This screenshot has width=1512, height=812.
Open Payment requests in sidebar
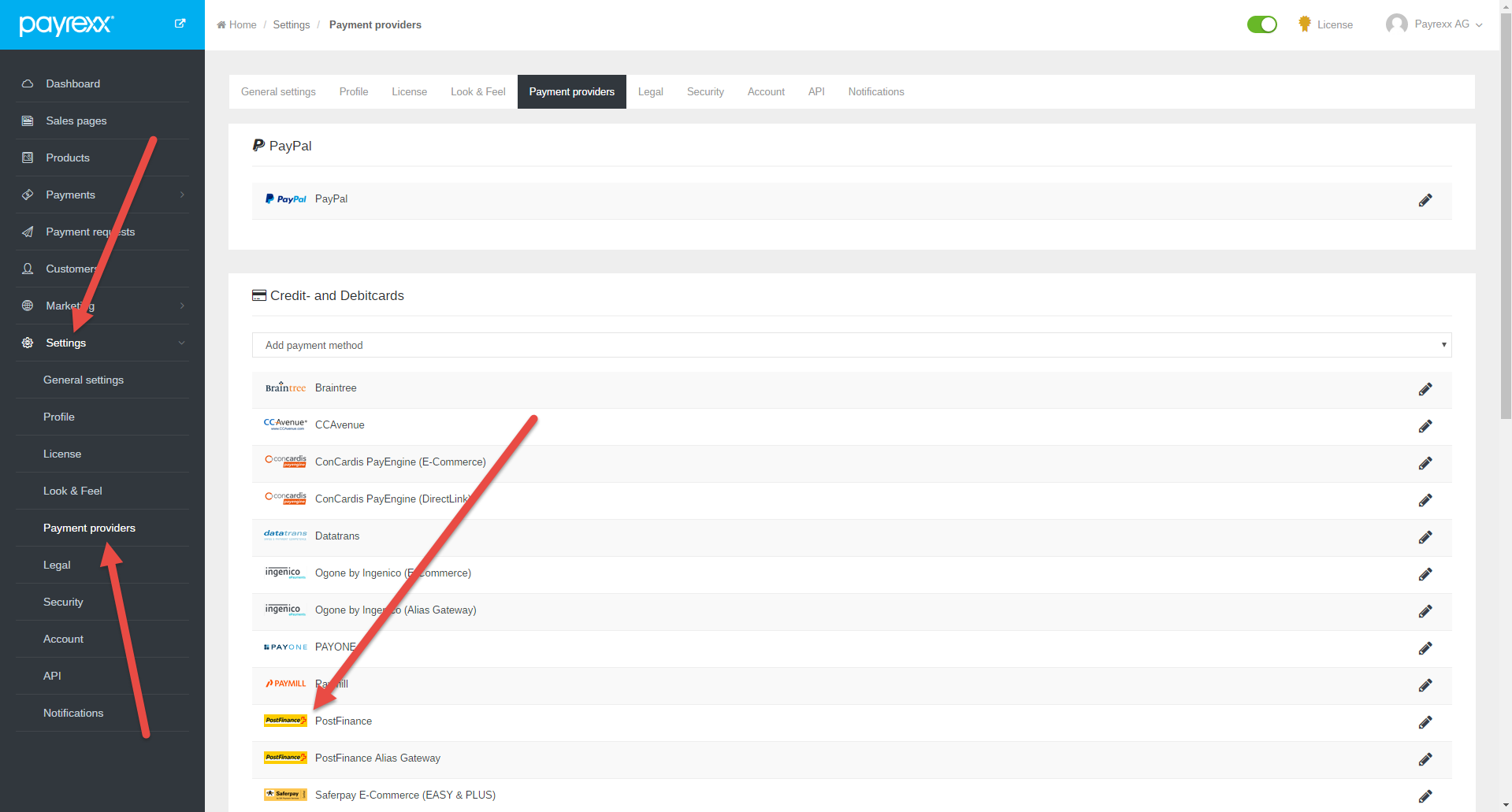click(91, 232)
